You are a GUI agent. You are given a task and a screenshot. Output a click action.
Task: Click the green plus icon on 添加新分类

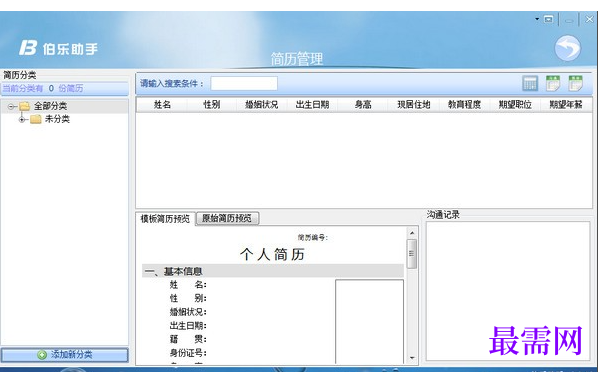(42, 355)
